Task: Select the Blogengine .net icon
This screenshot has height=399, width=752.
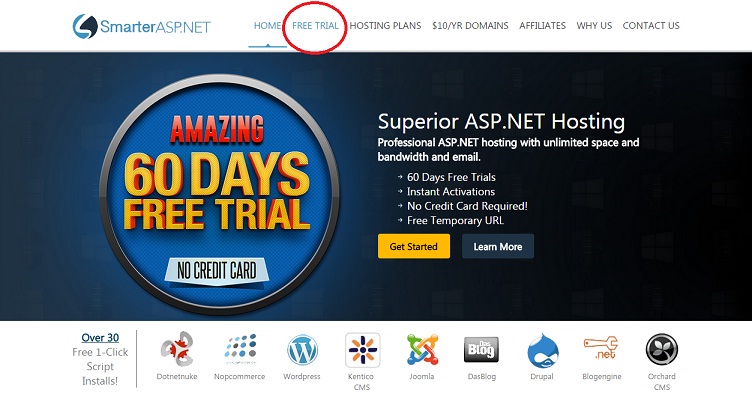Action: tap(601, 348)
